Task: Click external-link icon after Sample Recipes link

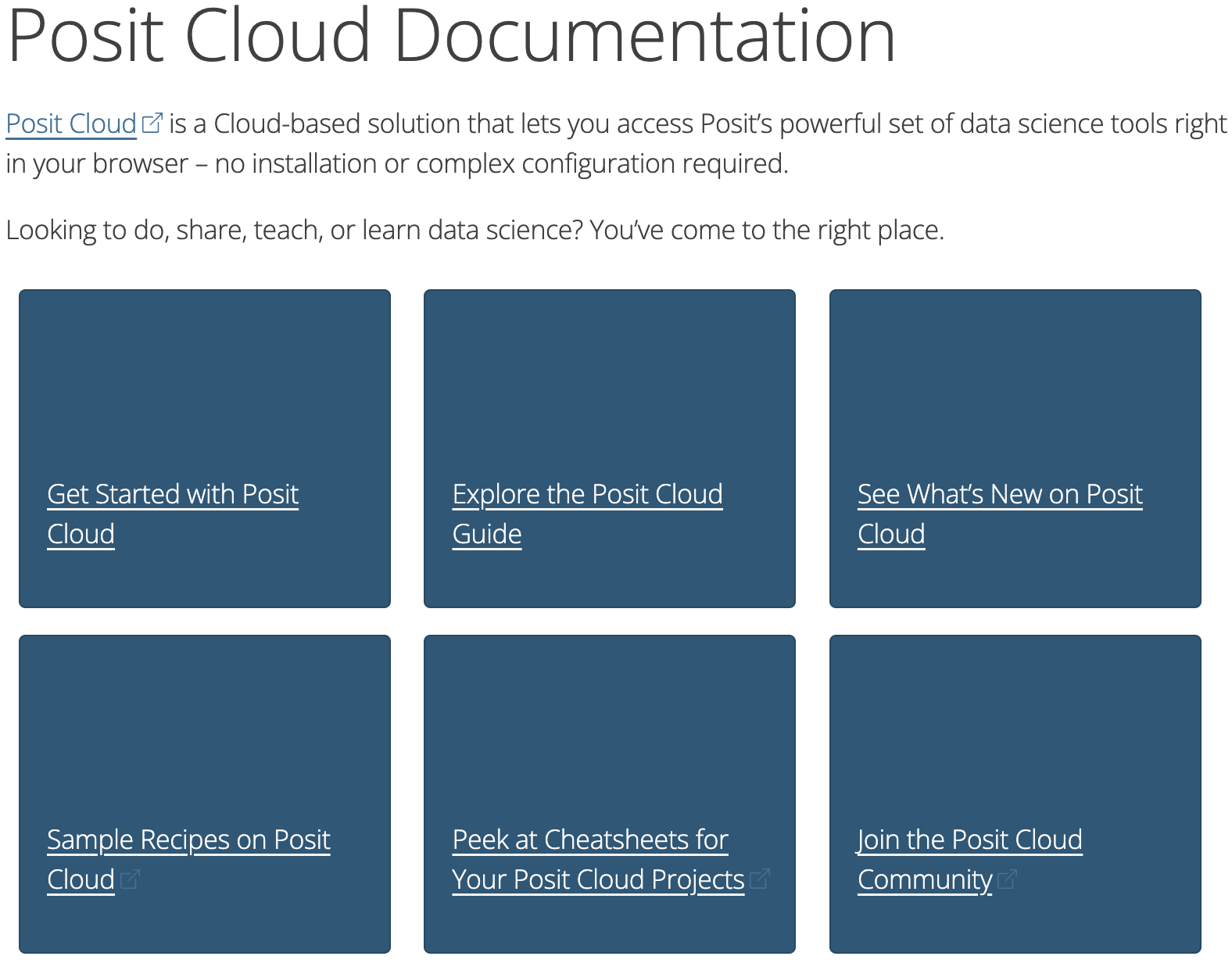Action: coord(130,879)
